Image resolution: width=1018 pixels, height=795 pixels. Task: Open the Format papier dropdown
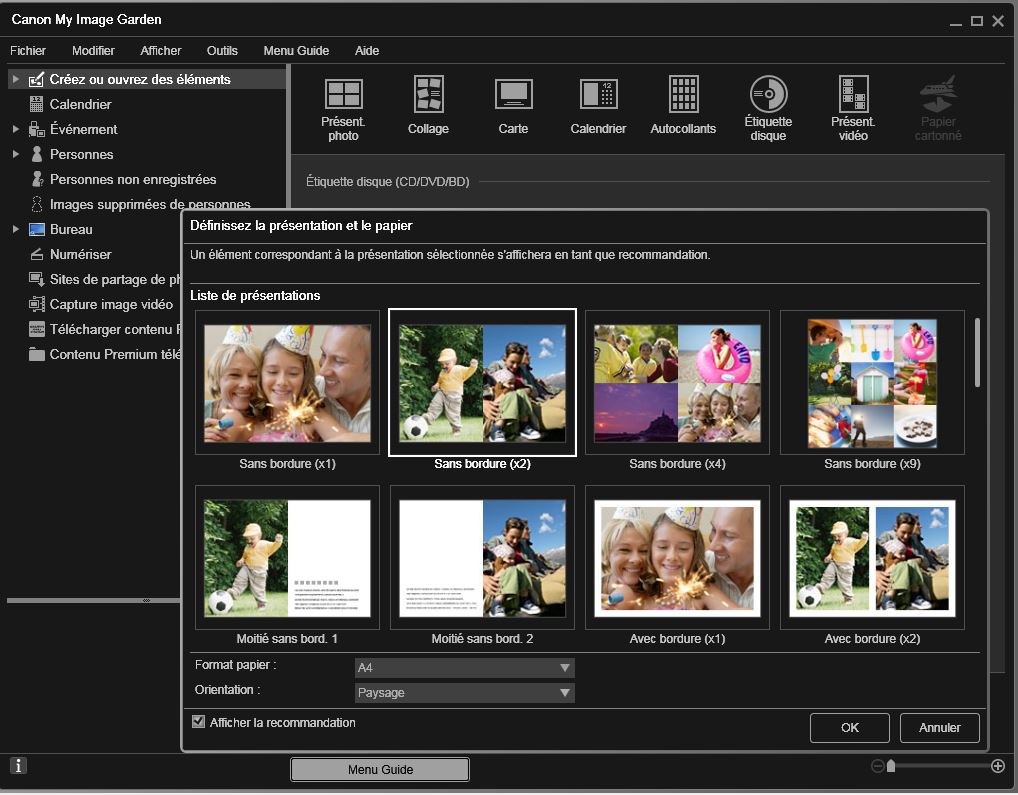464,667
